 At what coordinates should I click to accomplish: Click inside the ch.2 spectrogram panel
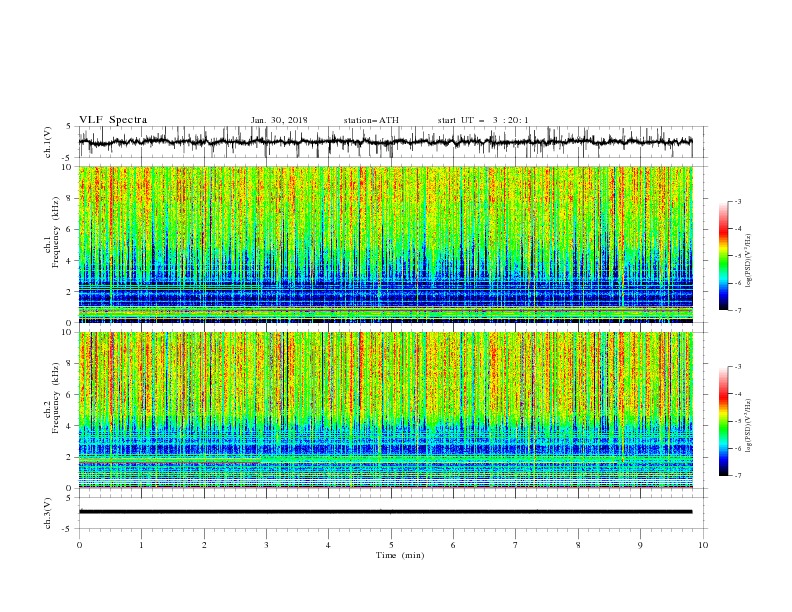tap(385, 410)
